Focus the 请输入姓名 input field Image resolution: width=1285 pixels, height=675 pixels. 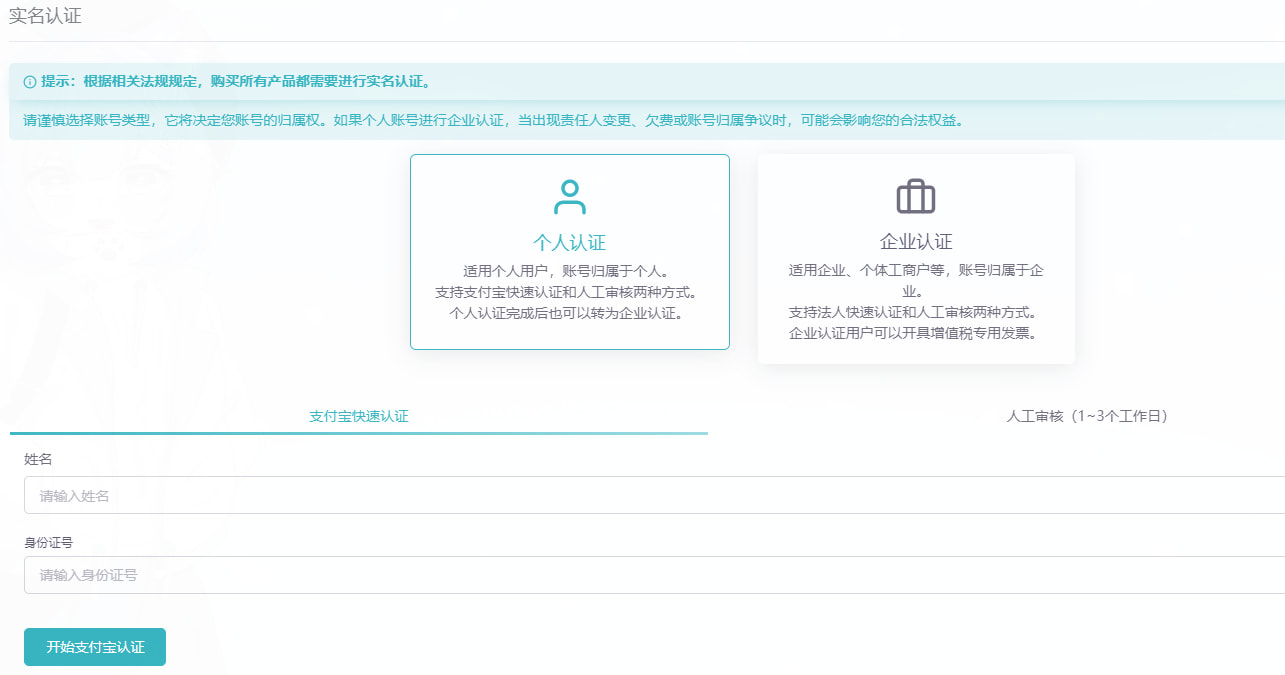click(654, 495)
